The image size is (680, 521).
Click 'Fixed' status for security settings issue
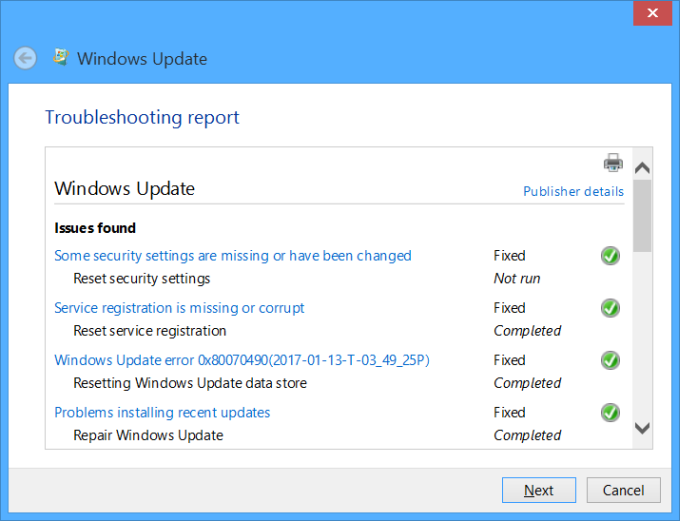pos(510,256)
